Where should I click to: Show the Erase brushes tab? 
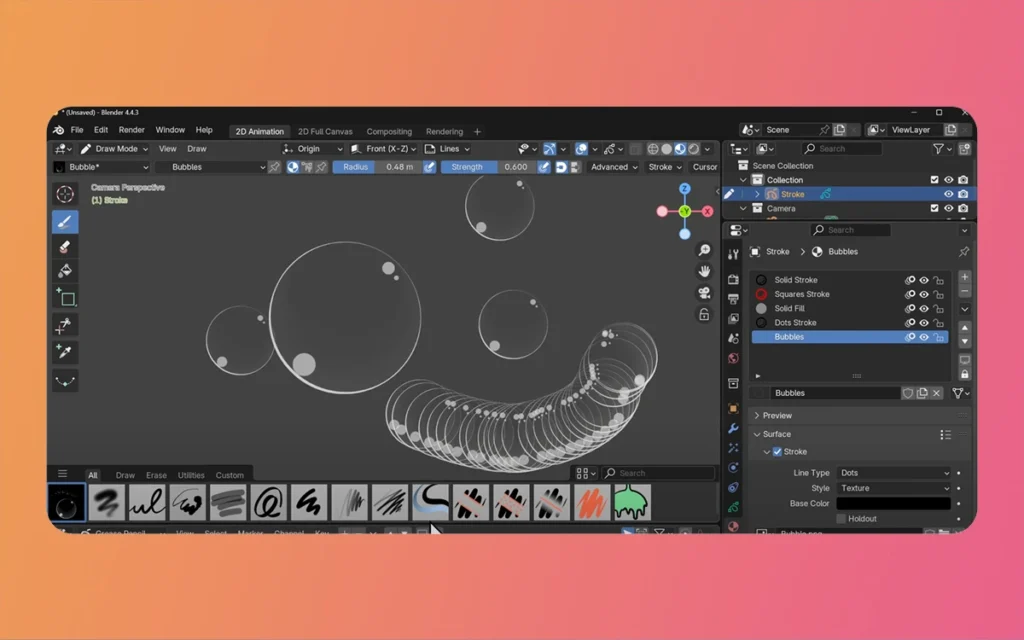pos(156,475)
